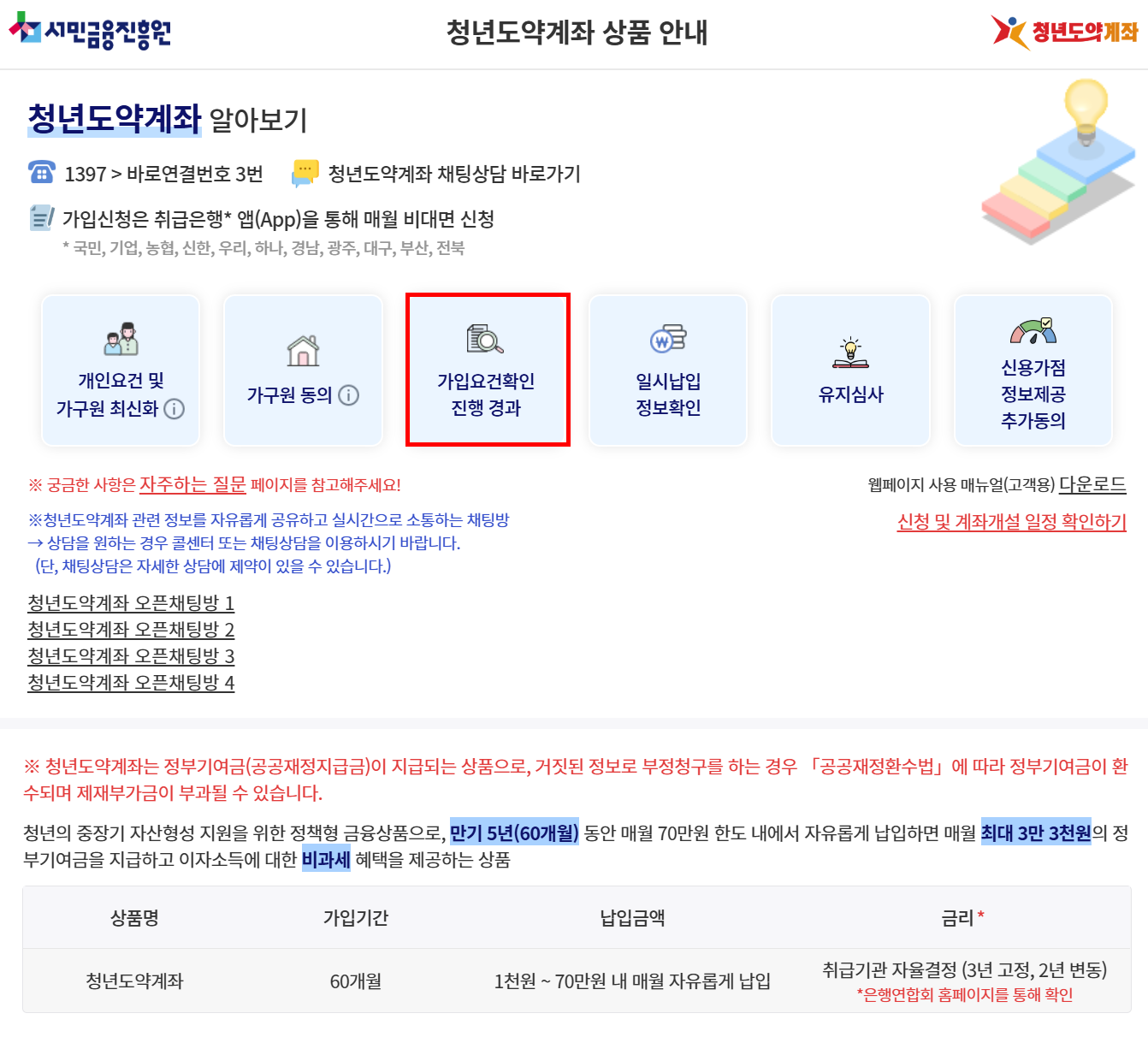Image resolution: width=1148 pixels, height=1043 pixels.
Task: Open 신청 및 계좌개설 일정 확인하기 link
Action: [1012, 521]
